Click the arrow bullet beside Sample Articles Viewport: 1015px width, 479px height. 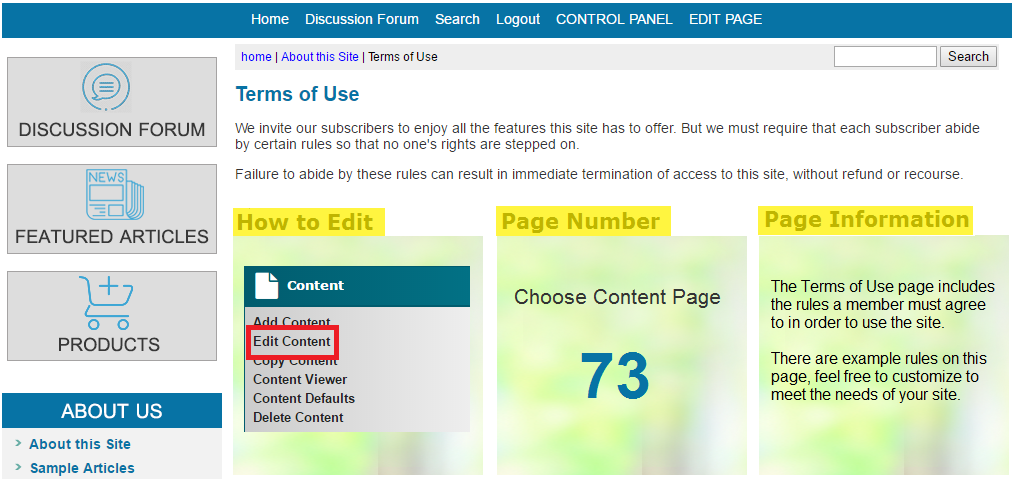click(x=18, y=467)
